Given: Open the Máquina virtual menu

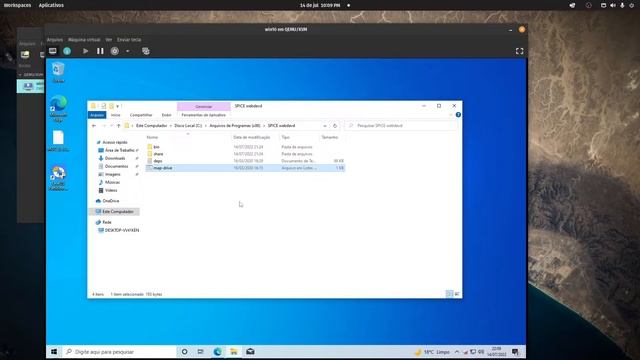Looking at the screenshot, I should (84, 40).
